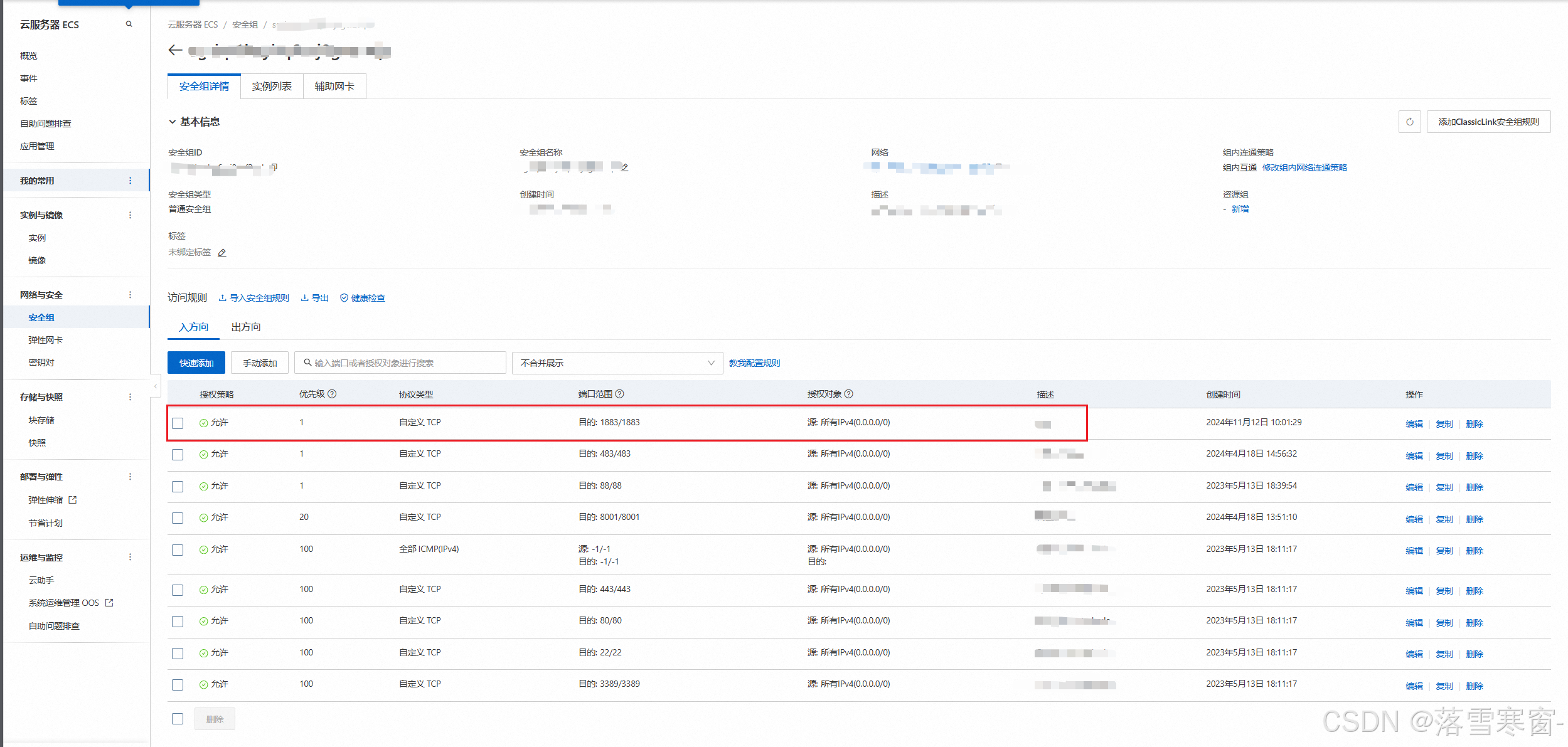Switch to the 实例列表 tab

pyautogui.click(x=272, y=87)
